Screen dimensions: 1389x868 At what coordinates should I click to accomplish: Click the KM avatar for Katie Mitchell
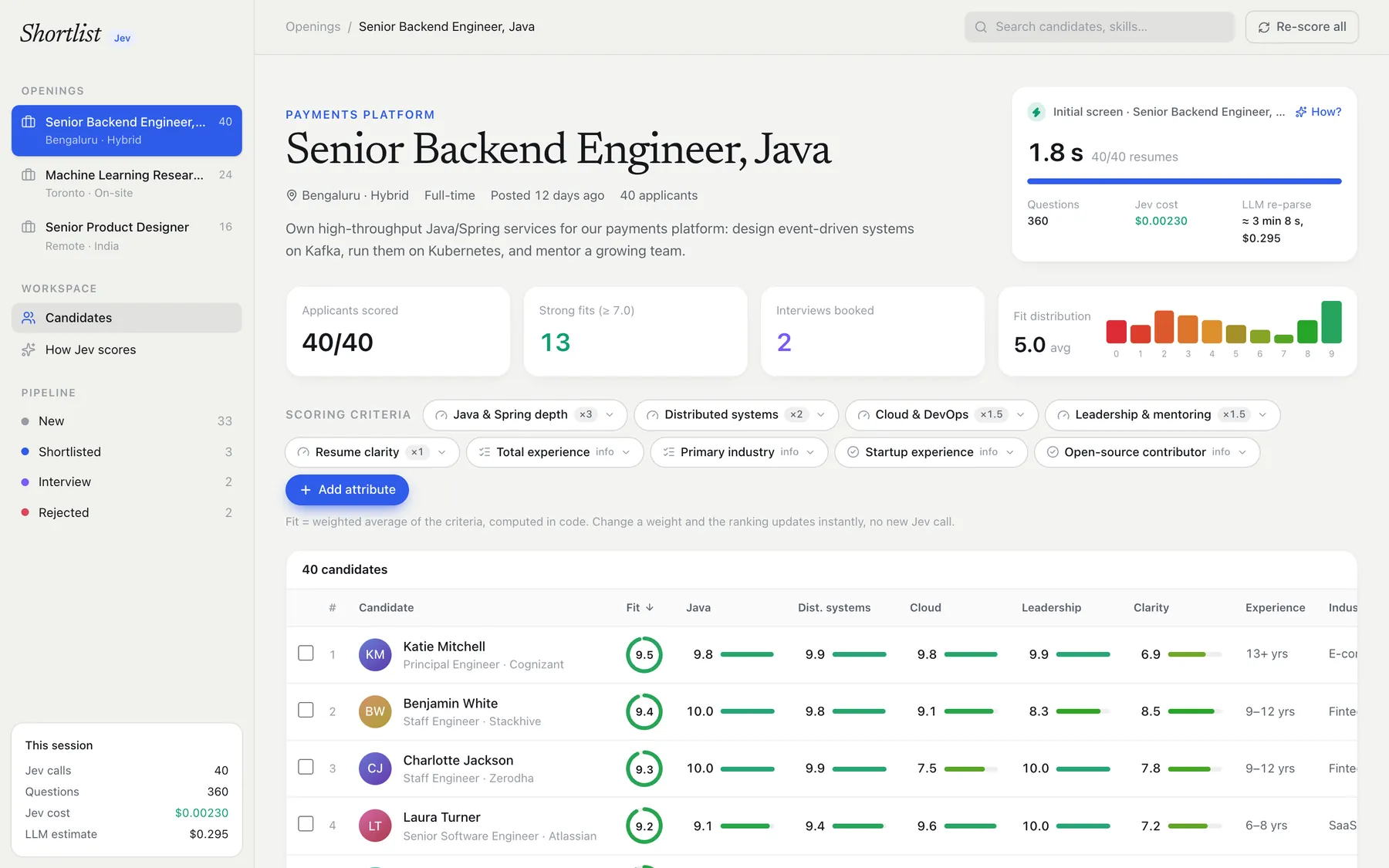[375, 654]
